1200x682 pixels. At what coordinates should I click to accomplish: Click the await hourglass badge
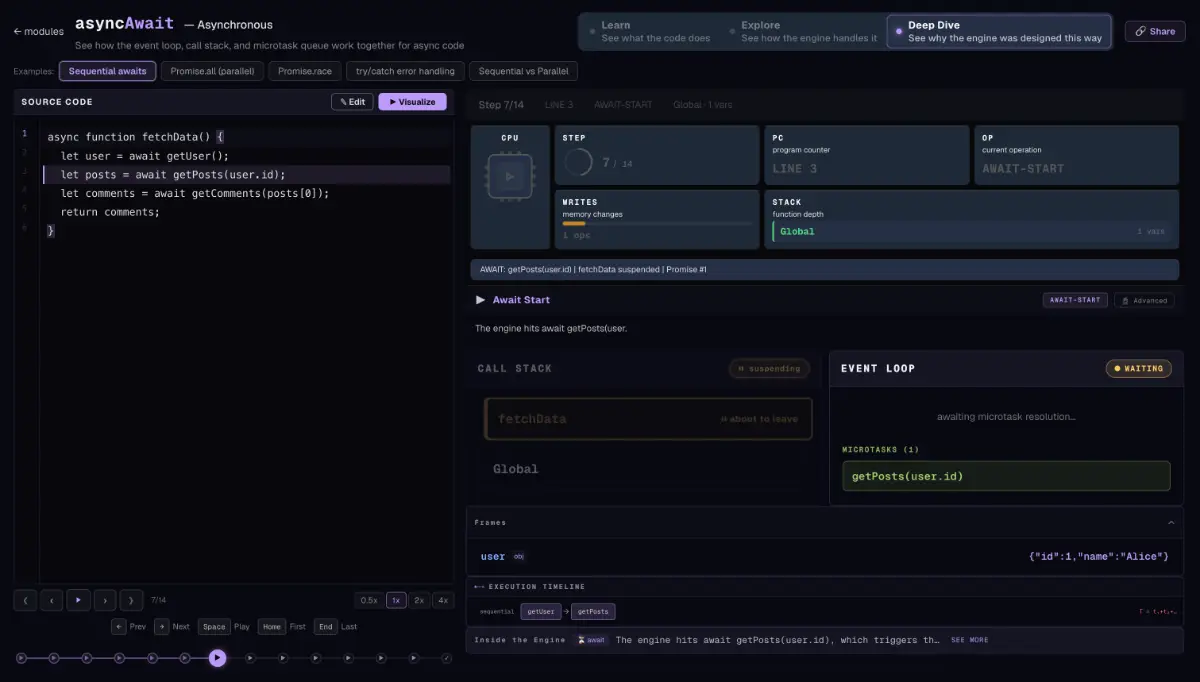tap(592, 640)
